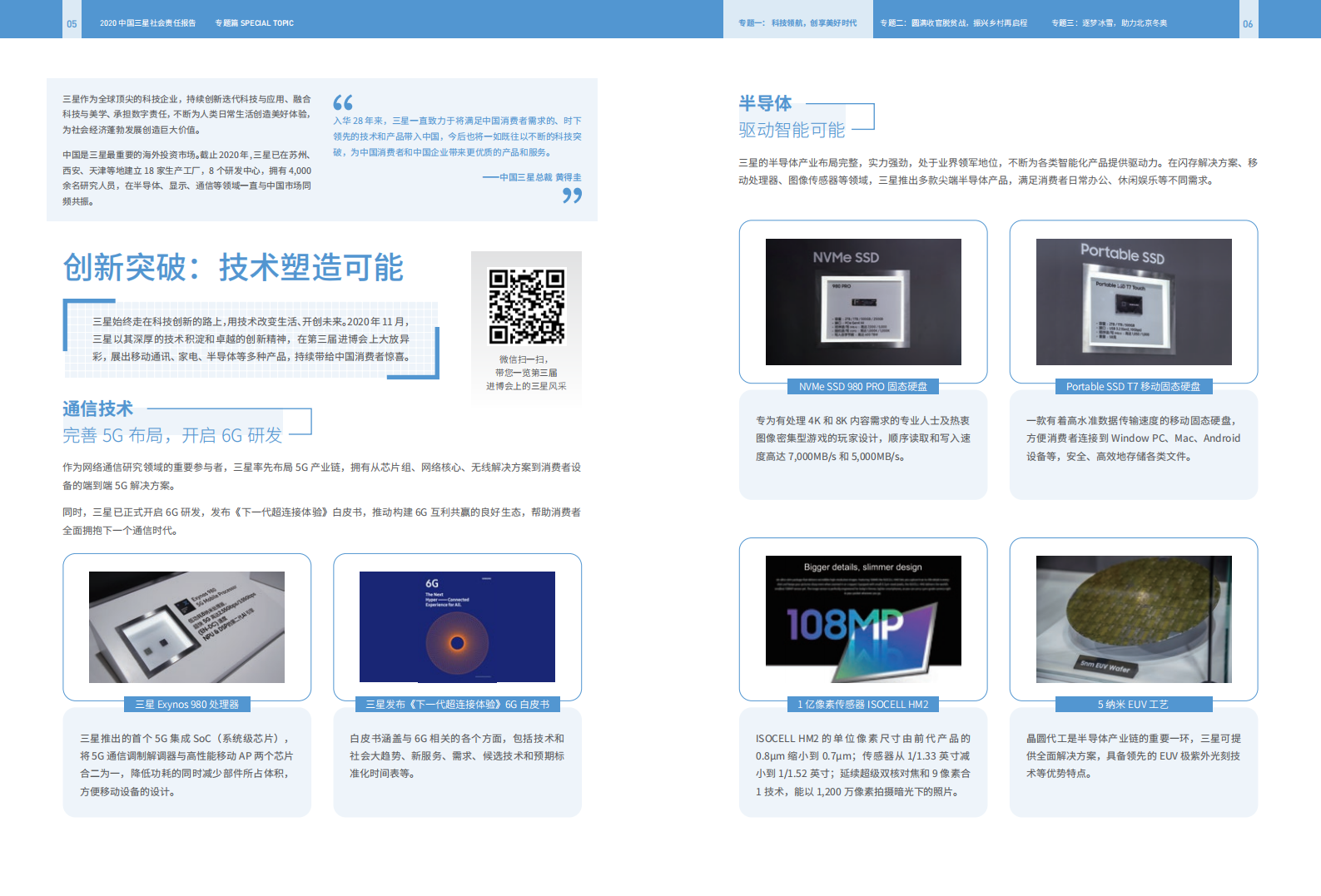Click the 微信扫一扫 QR caption text
The image size is (1321, 896).
click(526, 373)
